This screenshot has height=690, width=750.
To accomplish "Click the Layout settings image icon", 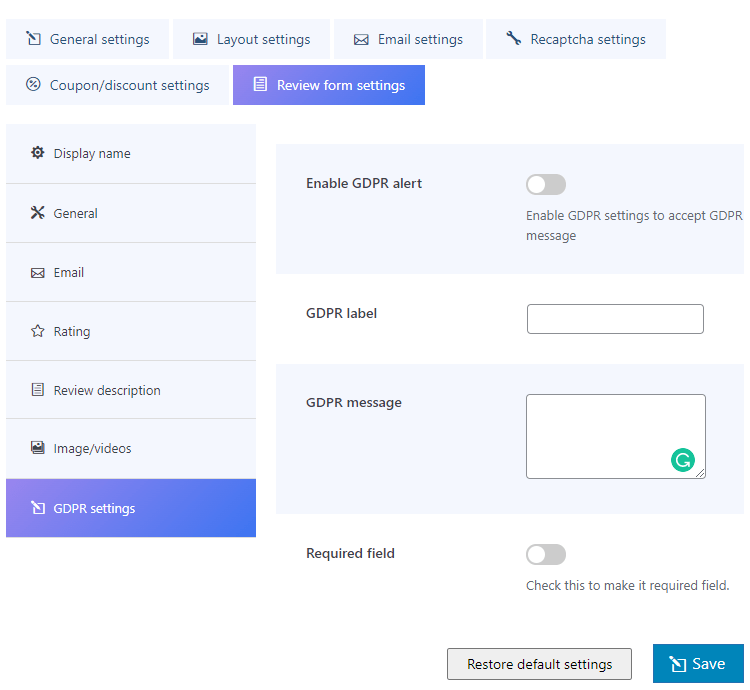I will [200, 39].
